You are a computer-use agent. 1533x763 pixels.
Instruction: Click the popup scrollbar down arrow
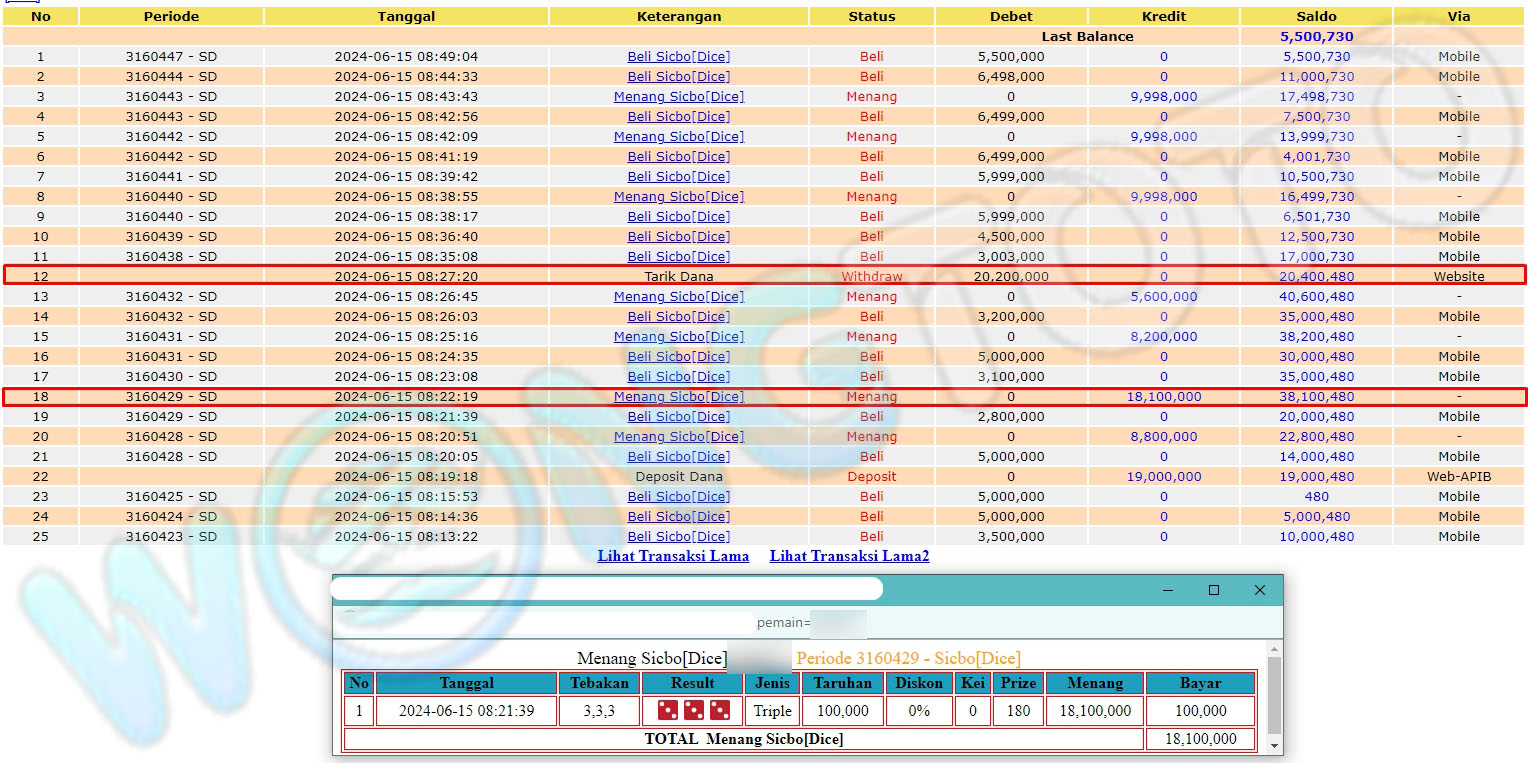[x=1273, y=746]
